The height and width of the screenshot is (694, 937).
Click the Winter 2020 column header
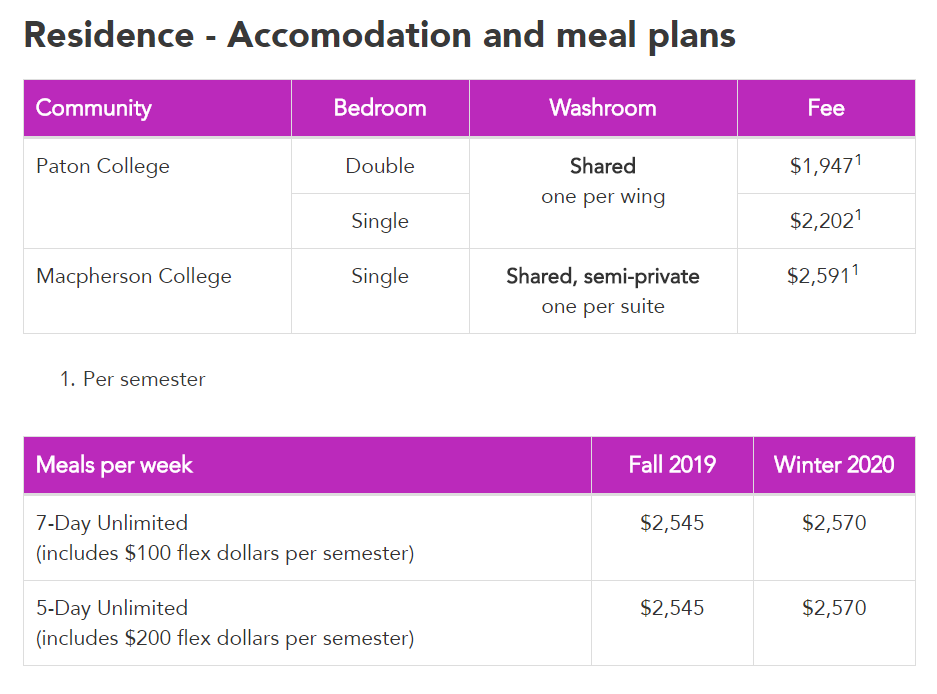tap(834, 465)
